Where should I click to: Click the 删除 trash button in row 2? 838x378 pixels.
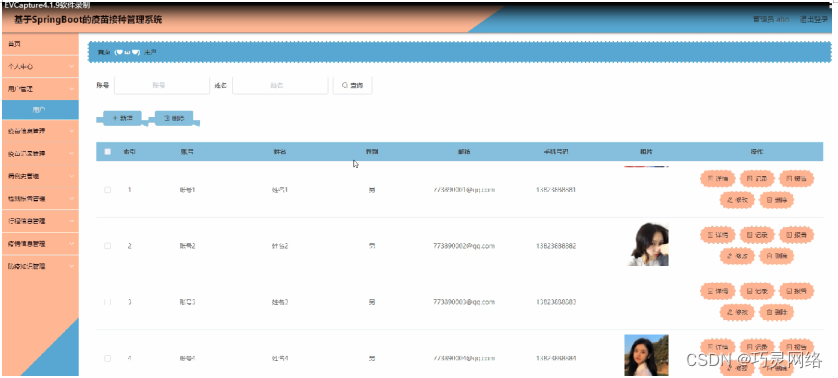tap(777, 256)
